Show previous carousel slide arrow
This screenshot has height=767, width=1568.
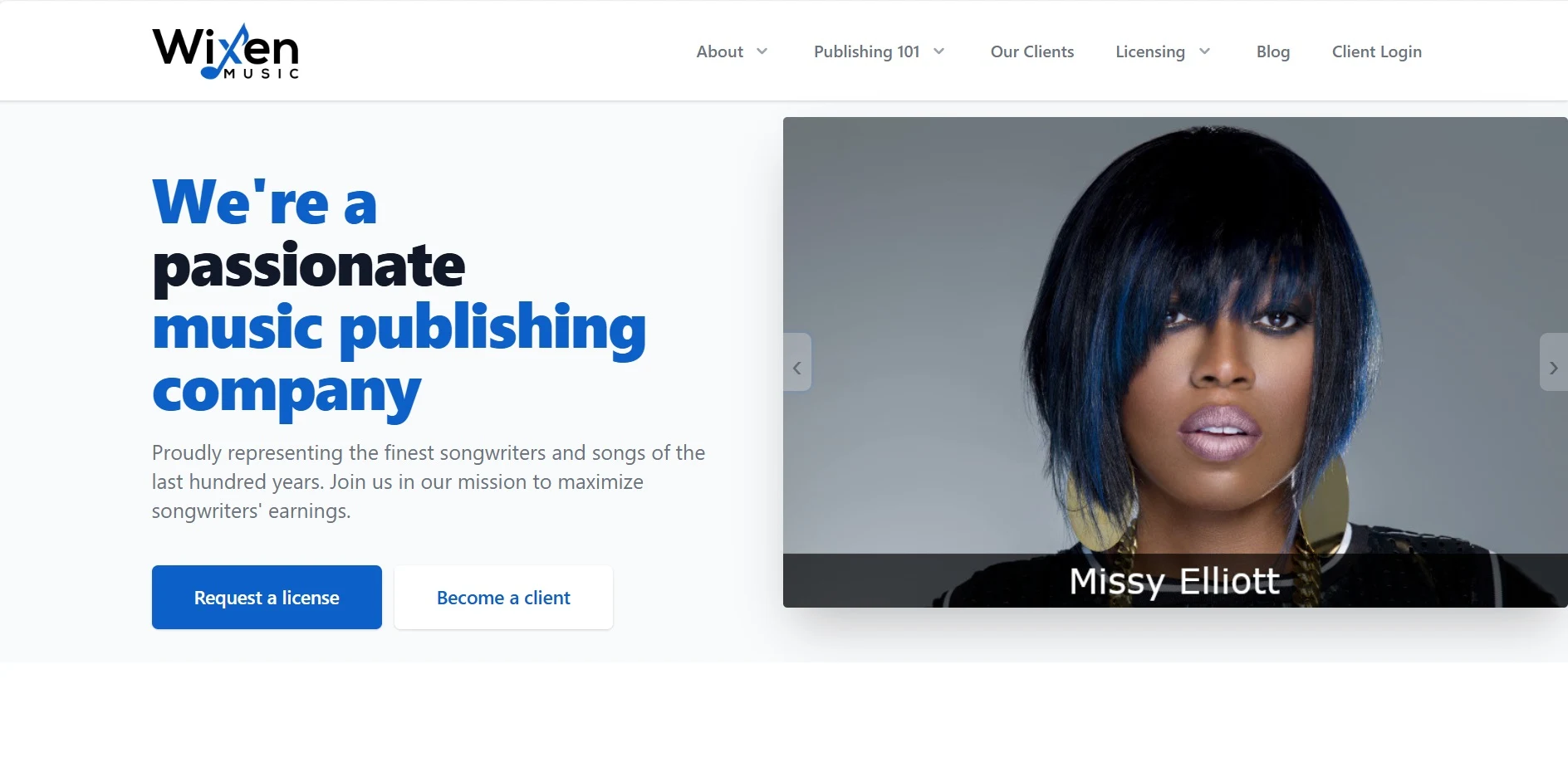pyautogui.click(x=797, y=362)
